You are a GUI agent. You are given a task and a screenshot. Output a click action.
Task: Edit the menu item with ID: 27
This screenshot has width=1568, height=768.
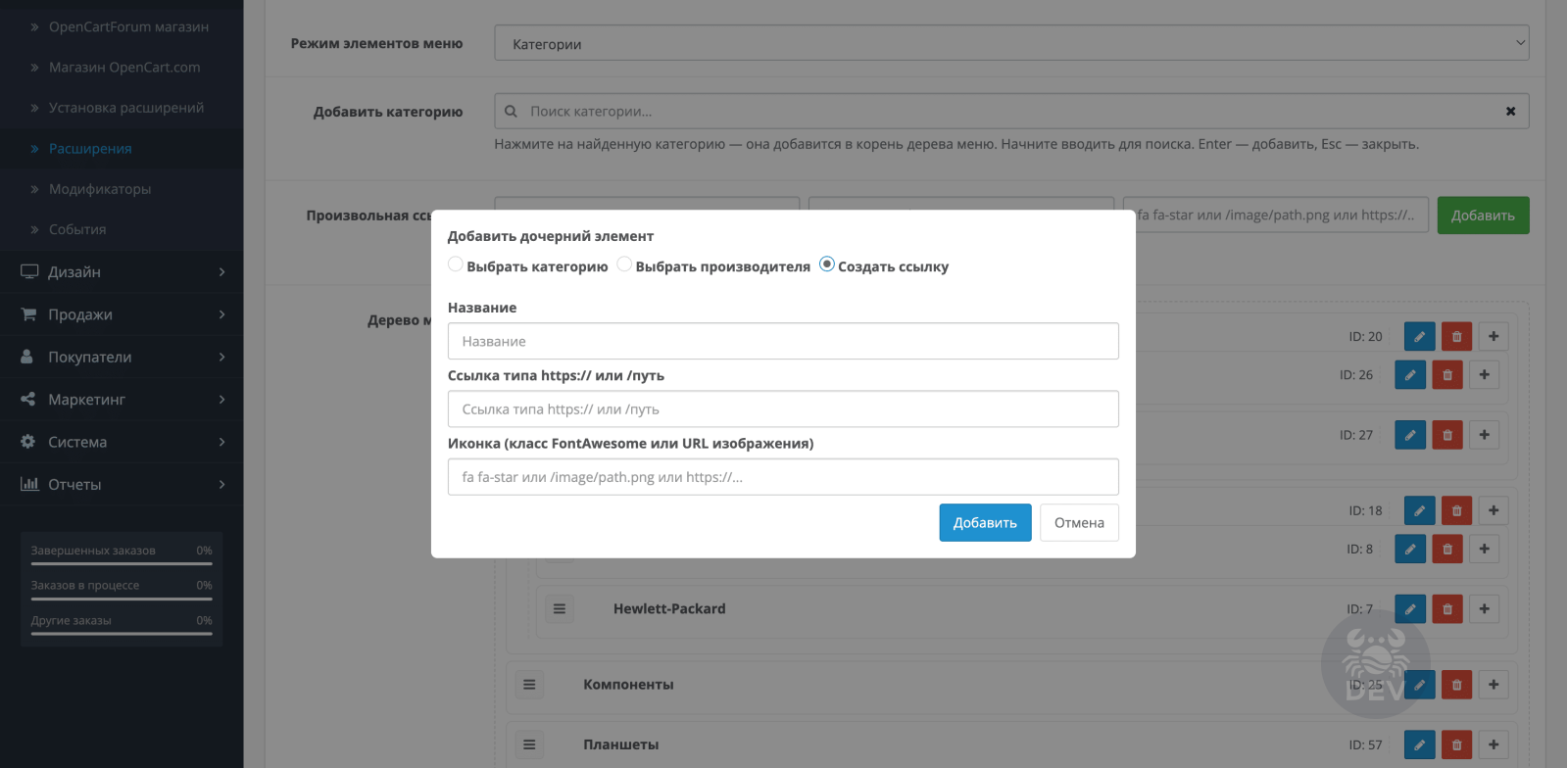(x=1410, y=434)
